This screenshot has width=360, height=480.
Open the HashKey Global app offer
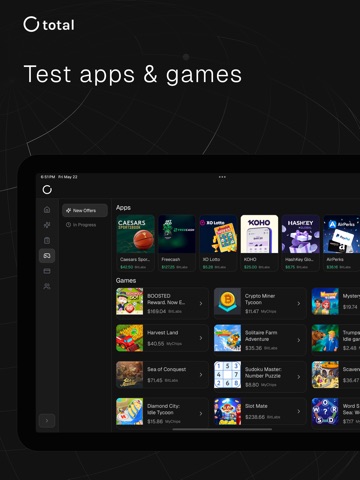(x=301, y=243)
